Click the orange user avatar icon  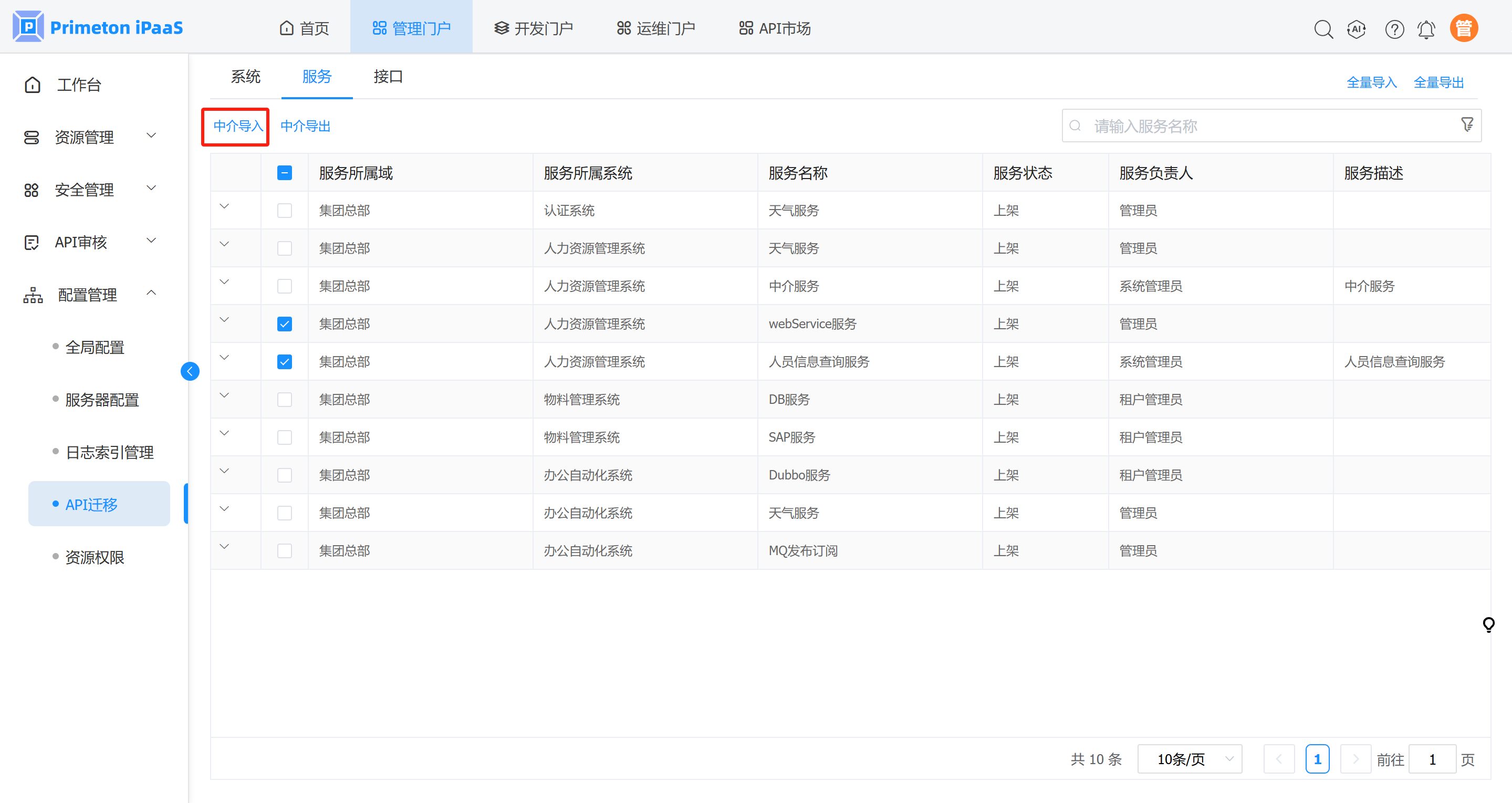(x=1464, y=28)
